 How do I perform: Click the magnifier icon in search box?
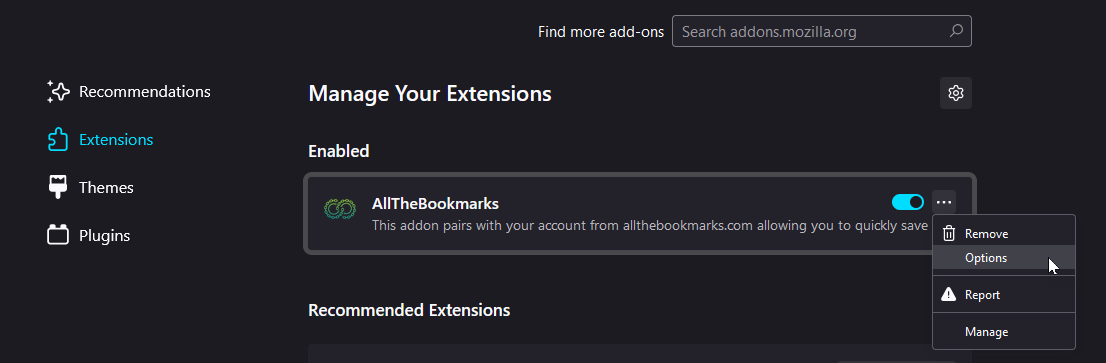click(956, 32)
